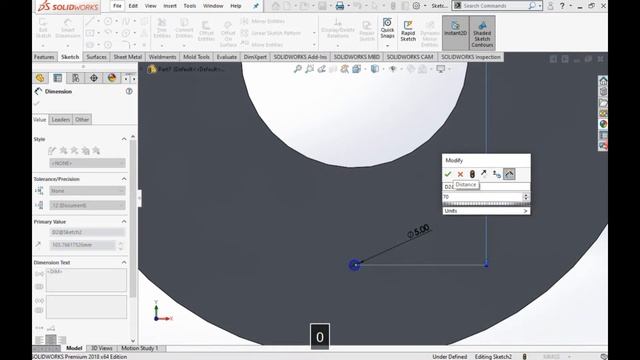Open SOLIDWORKS Inspection tab

[x=471, y=57]
